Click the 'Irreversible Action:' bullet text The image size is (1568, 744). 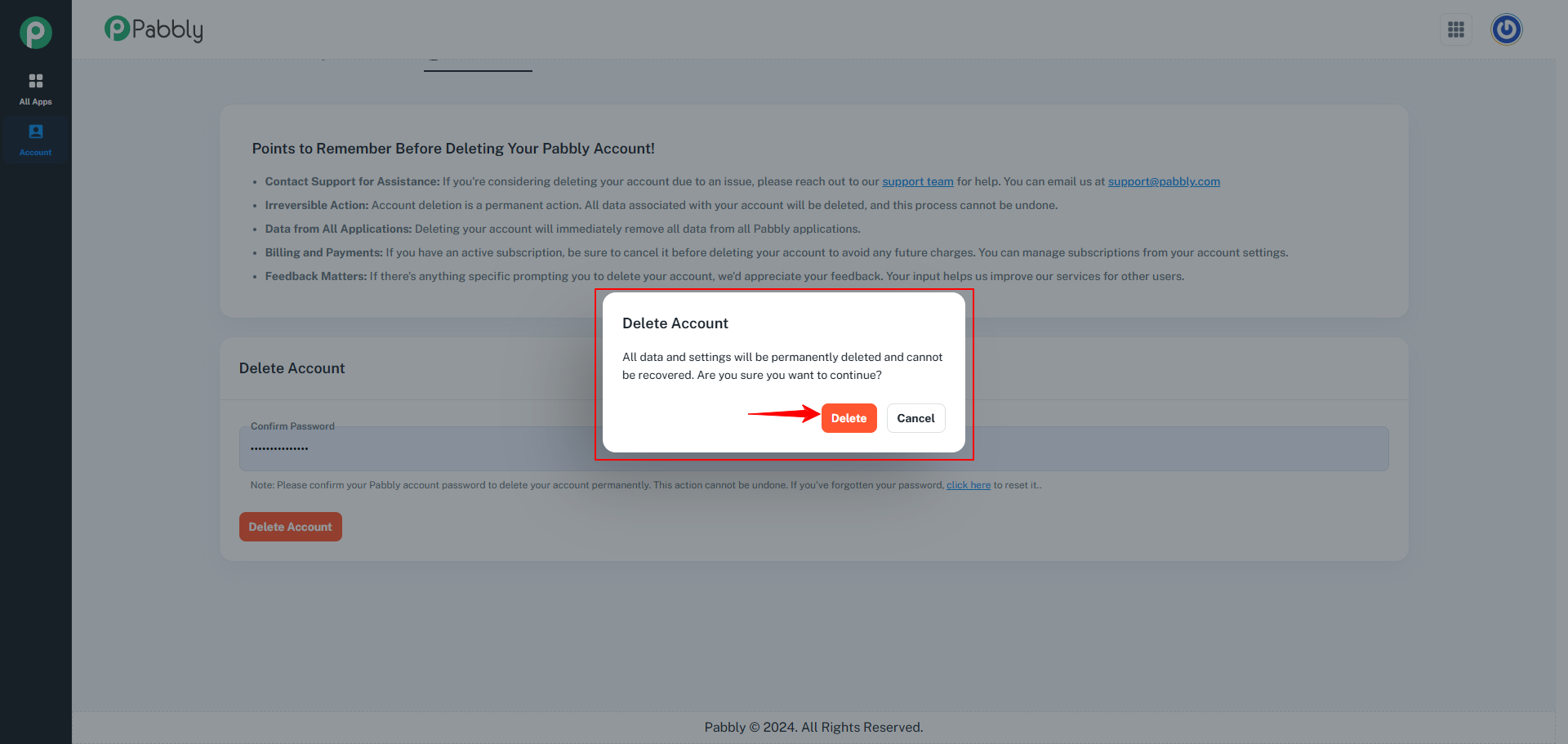317,205
